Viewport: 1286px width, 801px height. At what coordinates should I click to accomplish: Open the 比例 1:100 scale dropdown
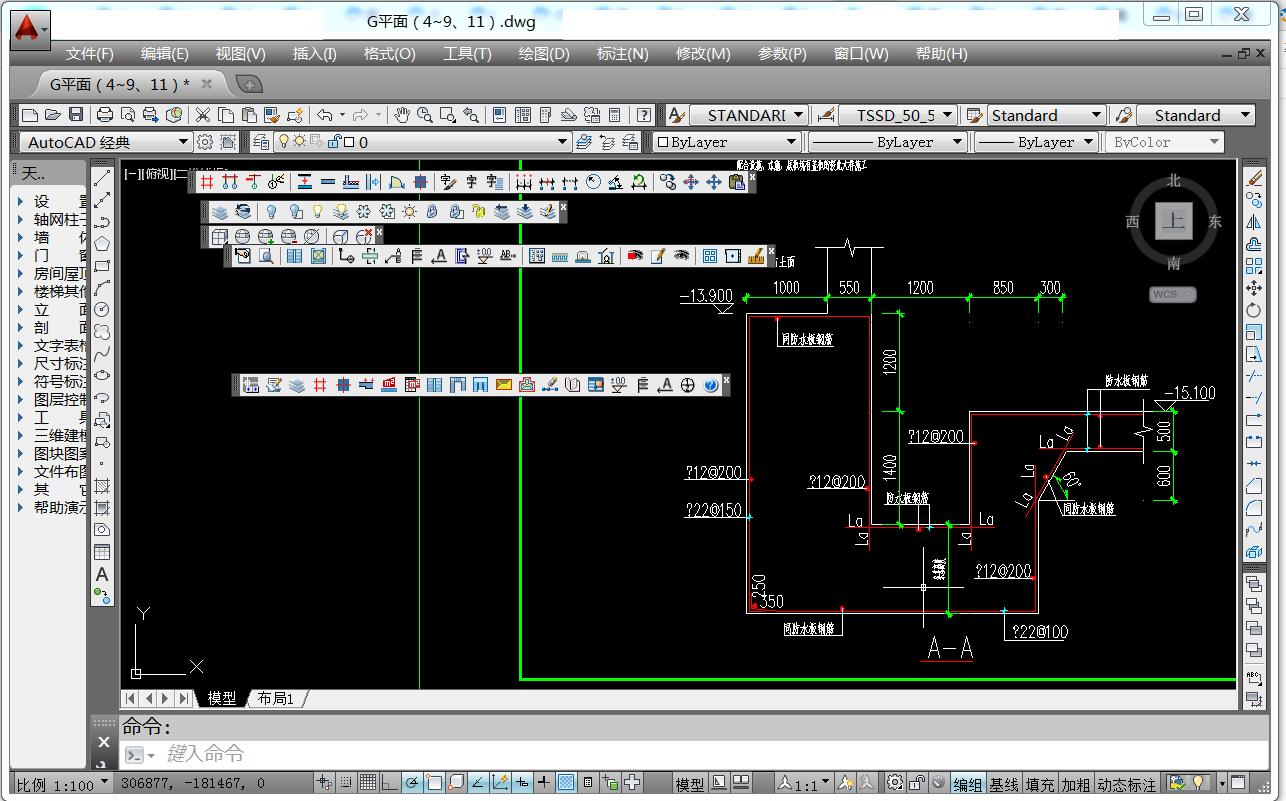(63, 785)
